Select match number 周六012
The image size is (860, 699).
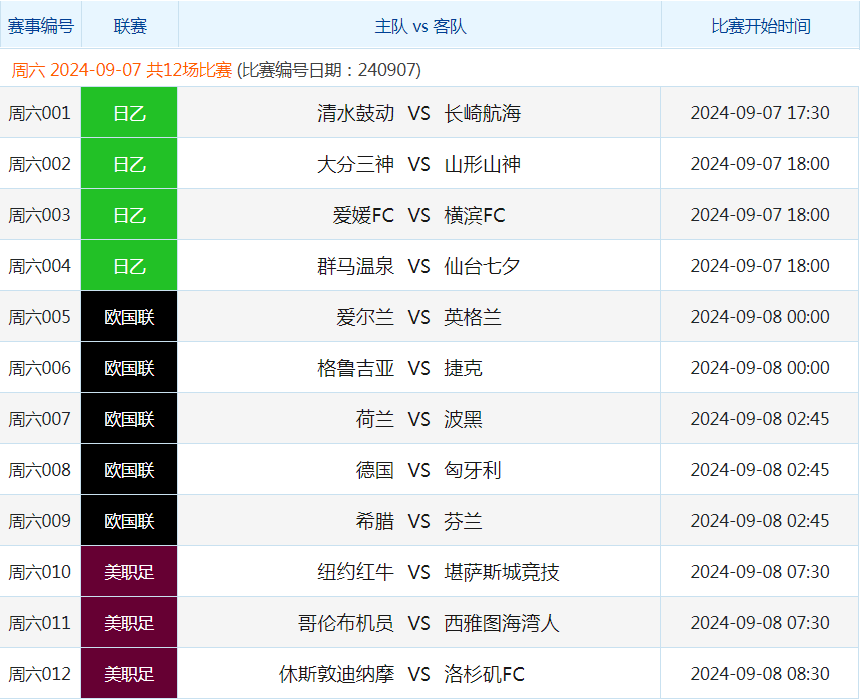click(x=39, y=674)
